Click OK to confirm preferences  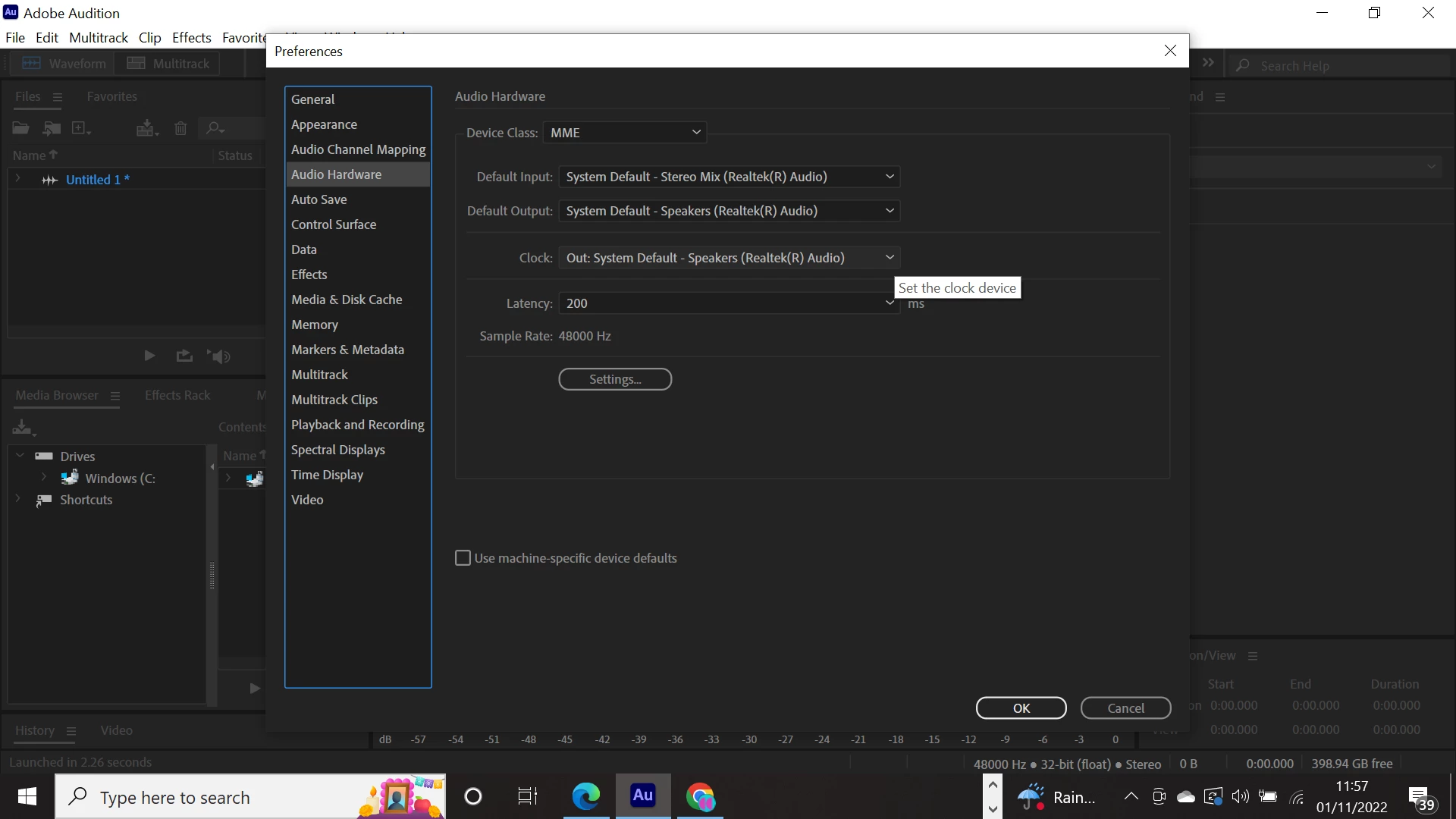1021,708
